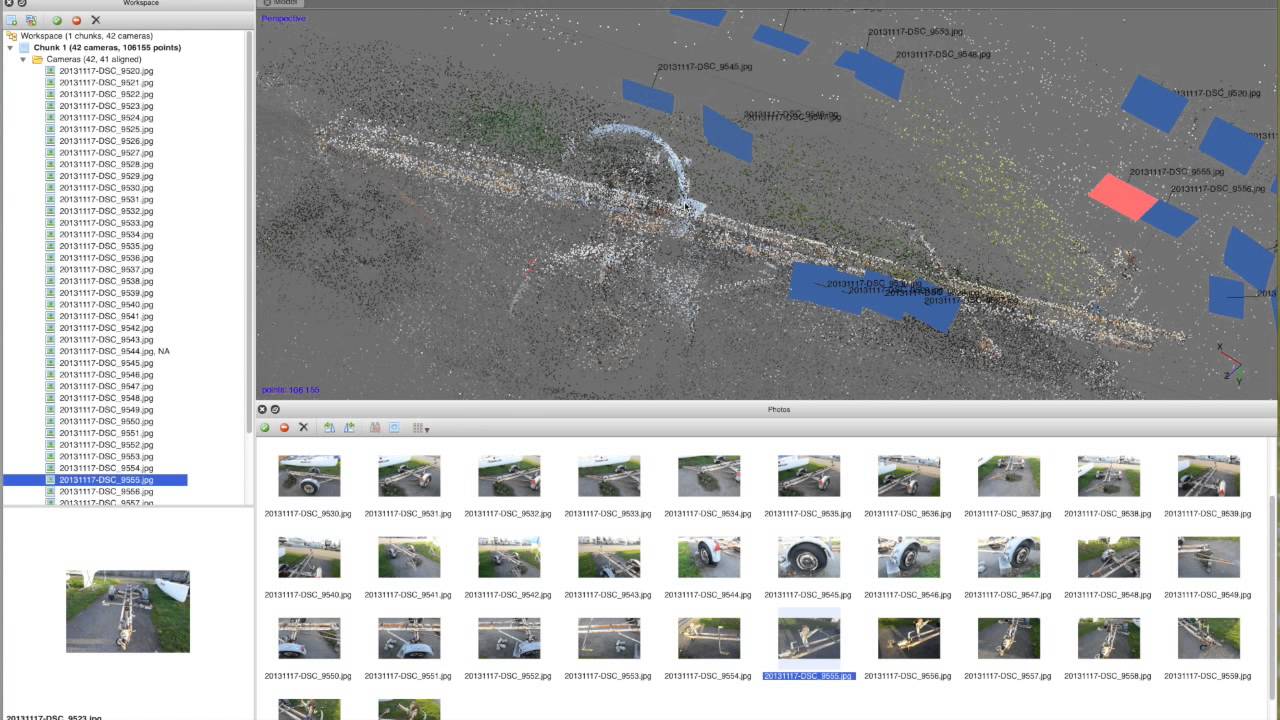Click Add Chunk icon in Workspace toolbar
1280x720 pixels.
tap(12, 20)
